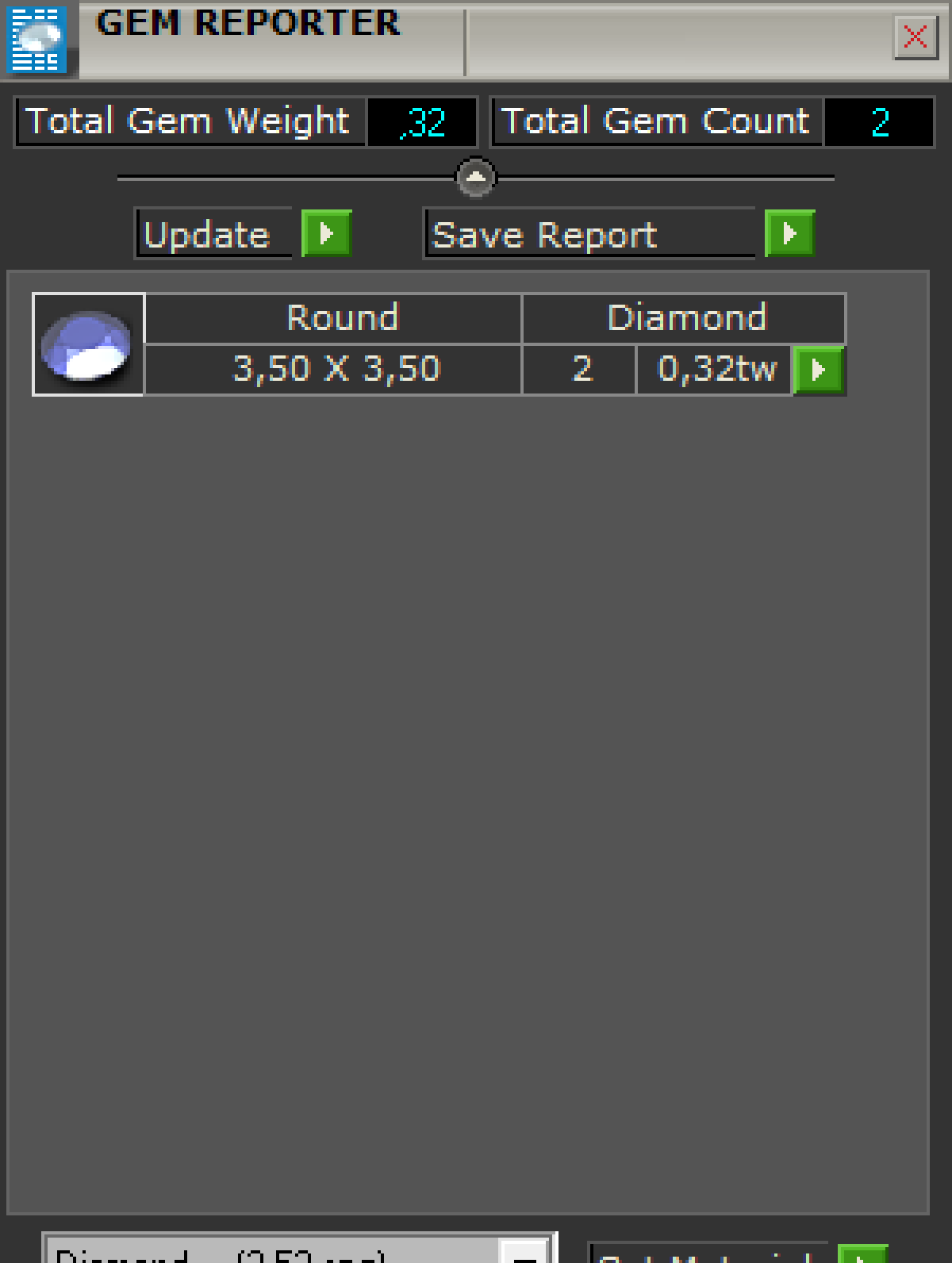Click the Total Gem Weight value field

click(x=421, y=122)
